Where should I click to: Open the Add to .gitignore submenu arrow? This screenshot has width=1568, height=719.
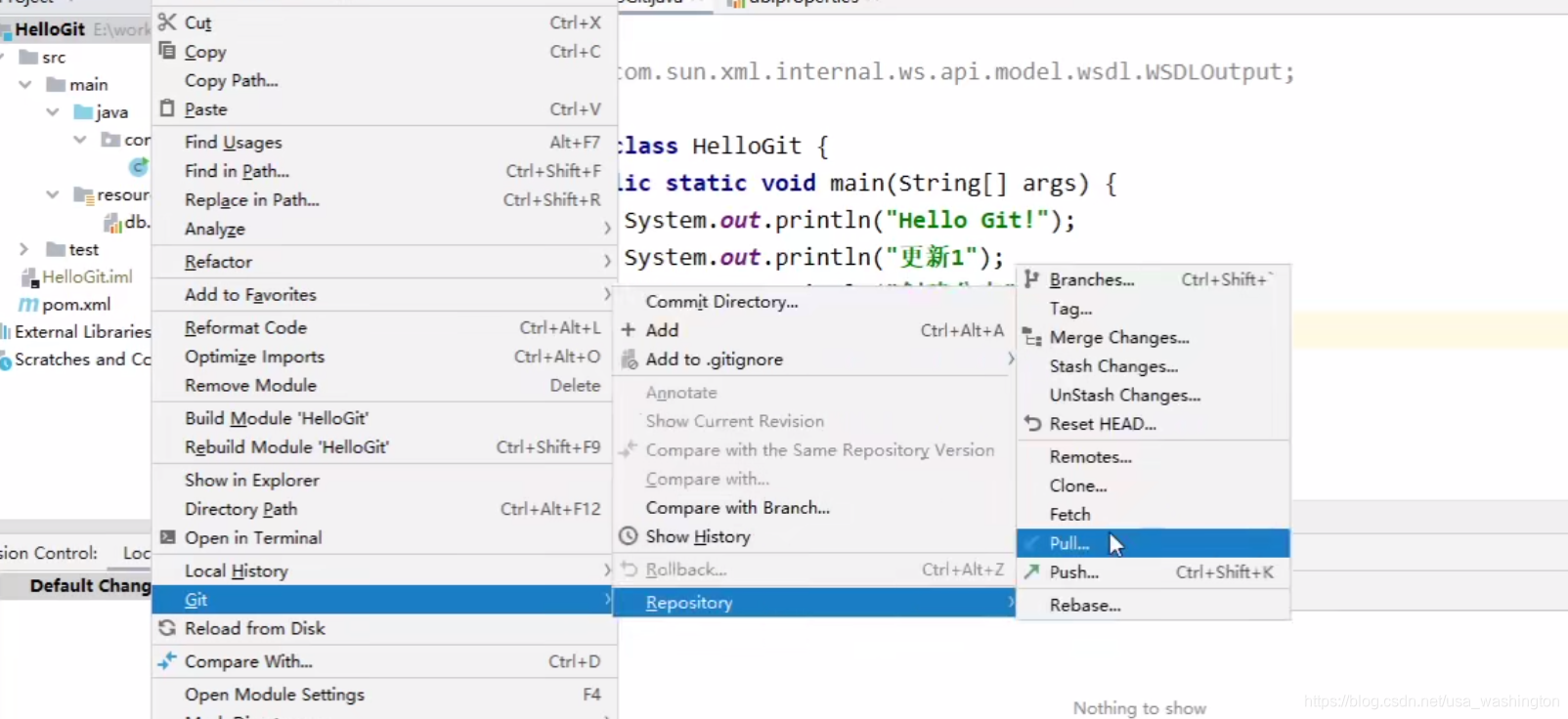(1010, 359)
